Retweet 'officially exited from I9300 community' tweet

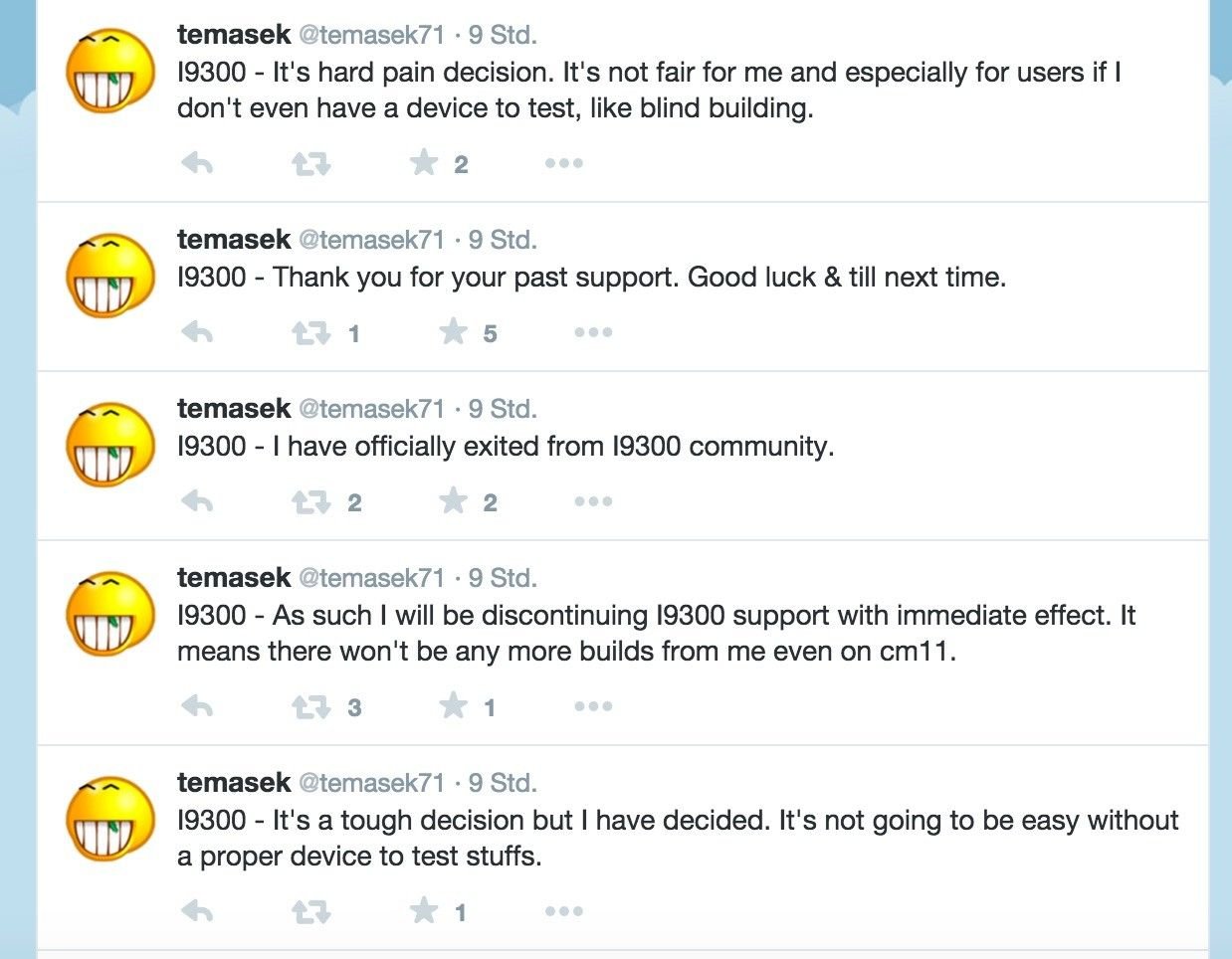(311, 501)
